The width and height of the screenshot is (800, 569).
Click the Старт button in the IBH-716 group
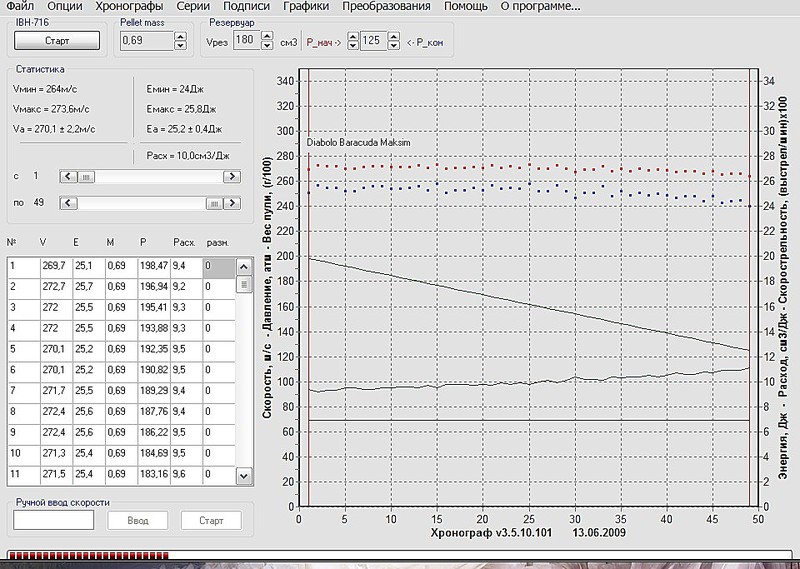coord(57,41)
